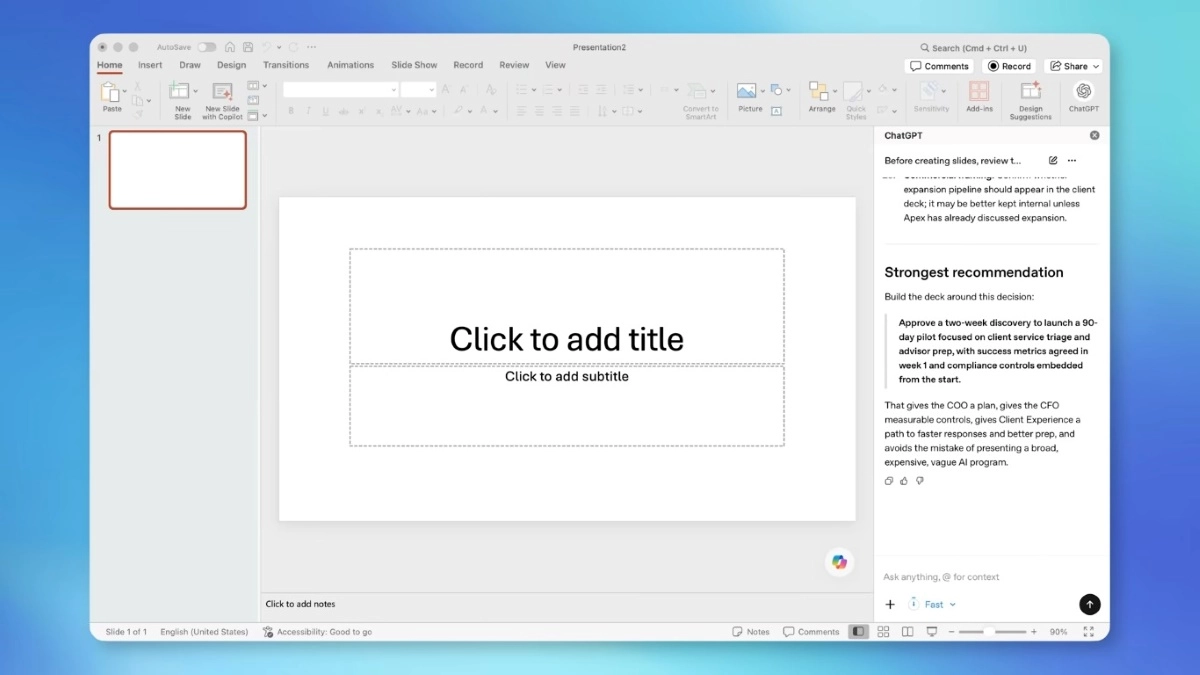Toggle Strikethrough formatting
This screenshot has height=675, width=1200.
pos(342,111)
